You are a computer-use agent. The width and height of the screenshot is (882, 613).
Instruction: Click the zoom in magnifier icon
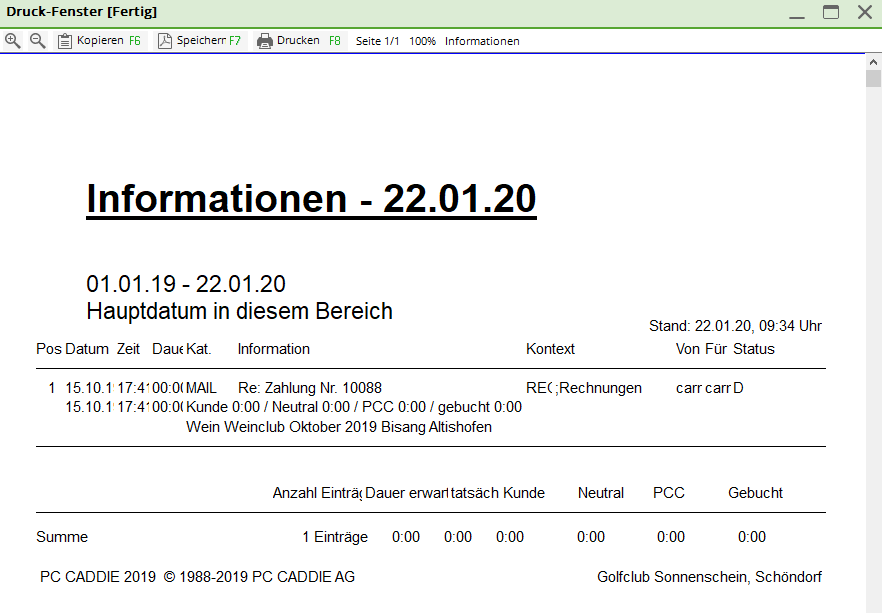tap(13, 41)
